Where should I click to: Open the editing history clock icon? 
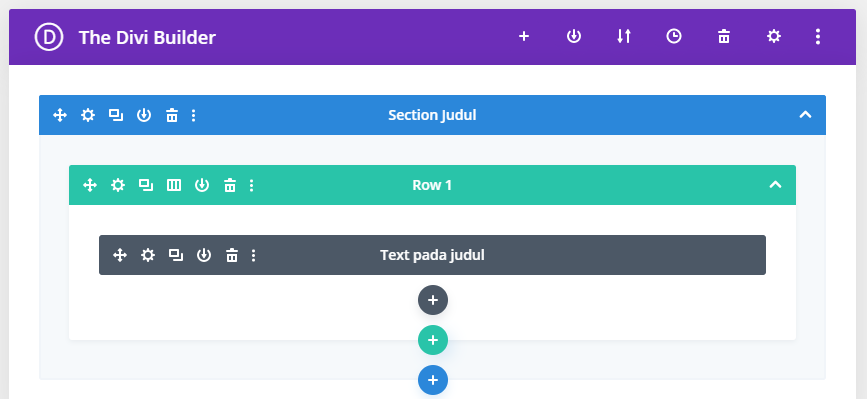tap(673, 36)
